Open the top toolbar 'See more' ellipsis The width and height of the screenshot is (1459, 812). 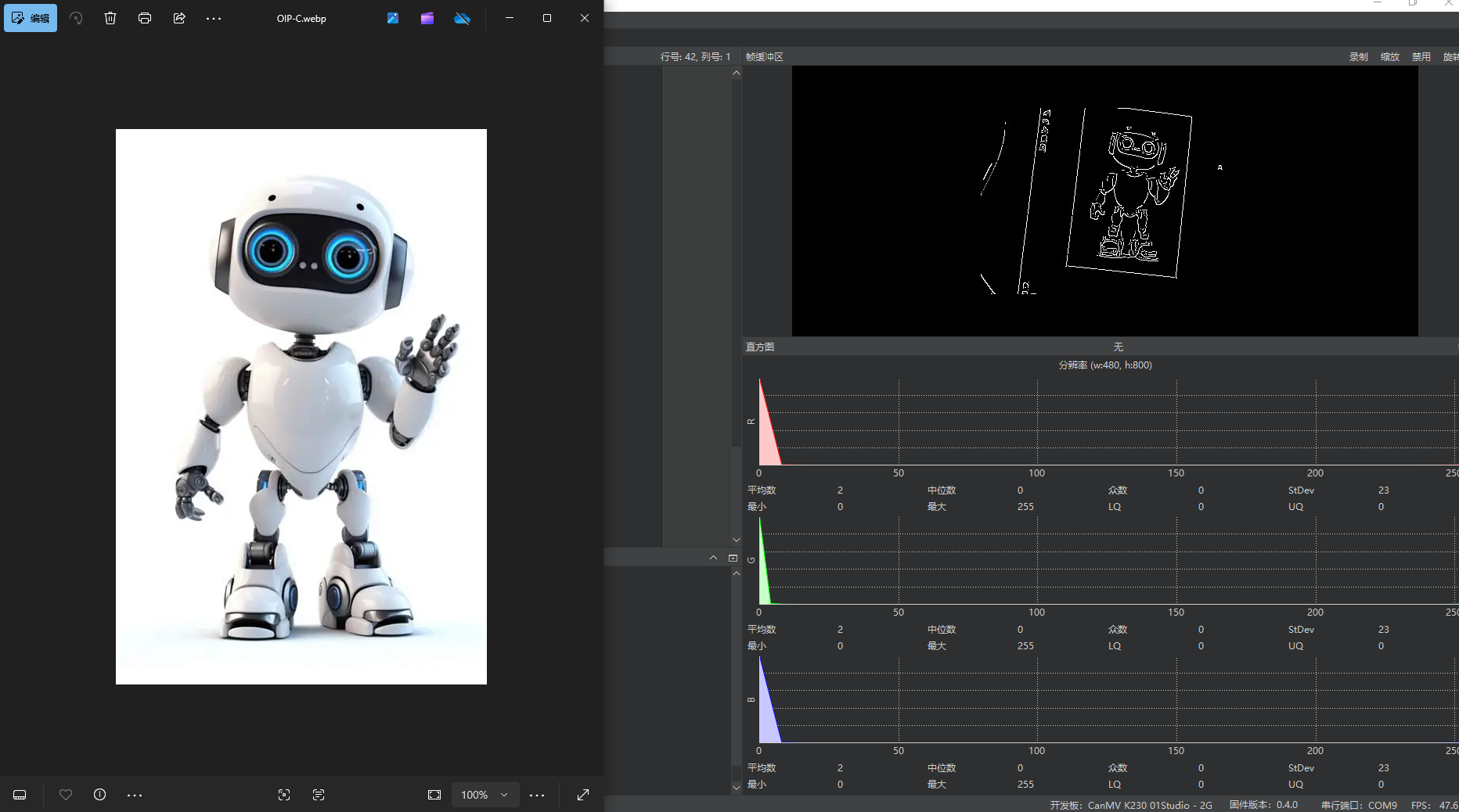coord(214,18)
